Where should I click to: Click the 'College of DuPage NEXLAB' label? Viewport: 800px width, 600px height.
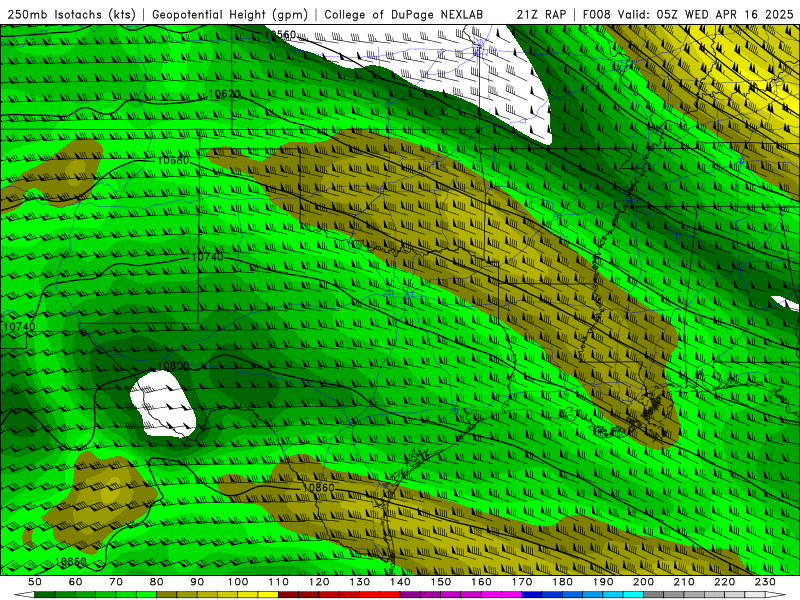[x=403, y=15]
